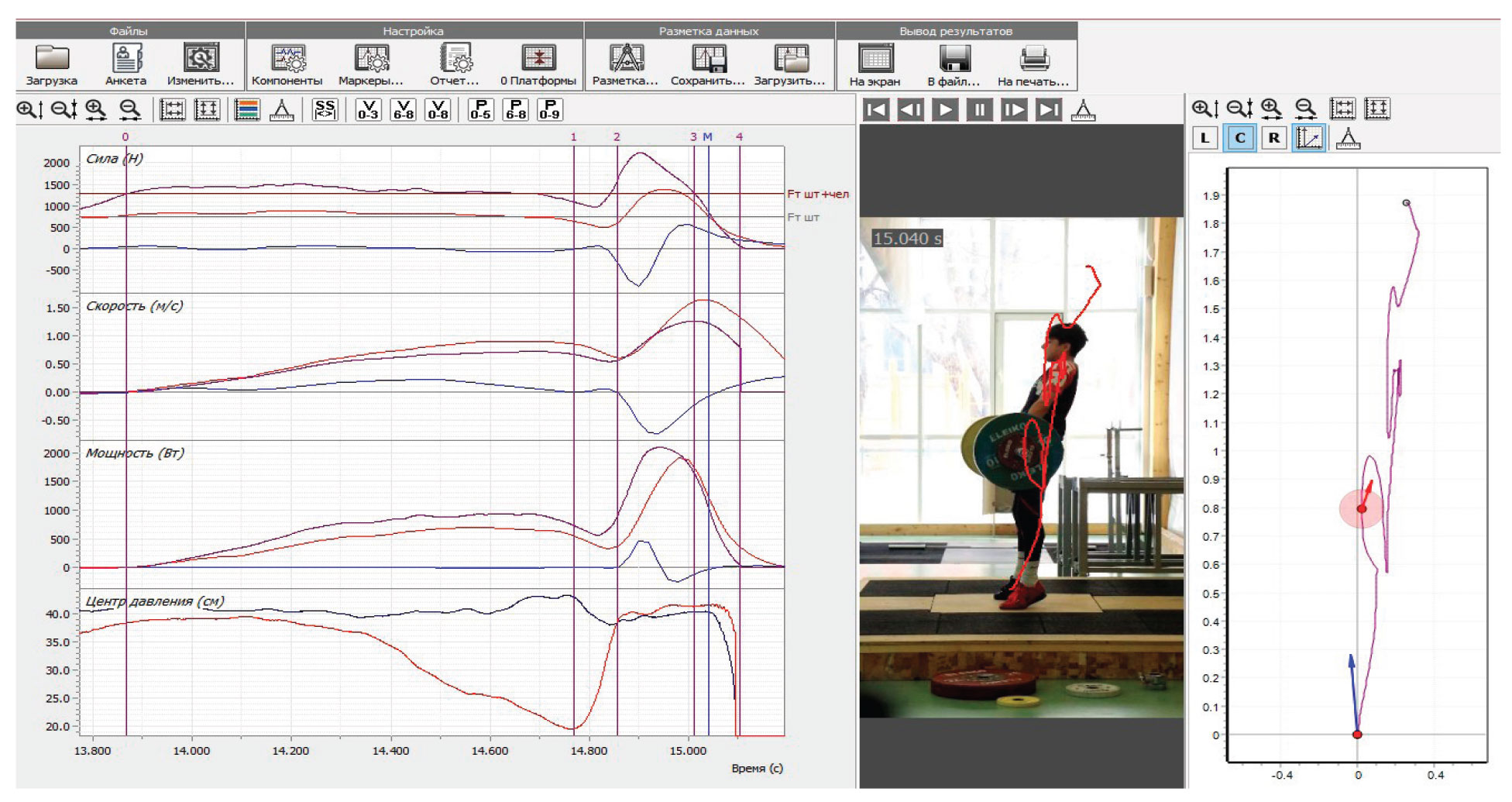1512x802 pixels.
Task: Click the Анкета questionnaire icon
Action: pos(126,60)
